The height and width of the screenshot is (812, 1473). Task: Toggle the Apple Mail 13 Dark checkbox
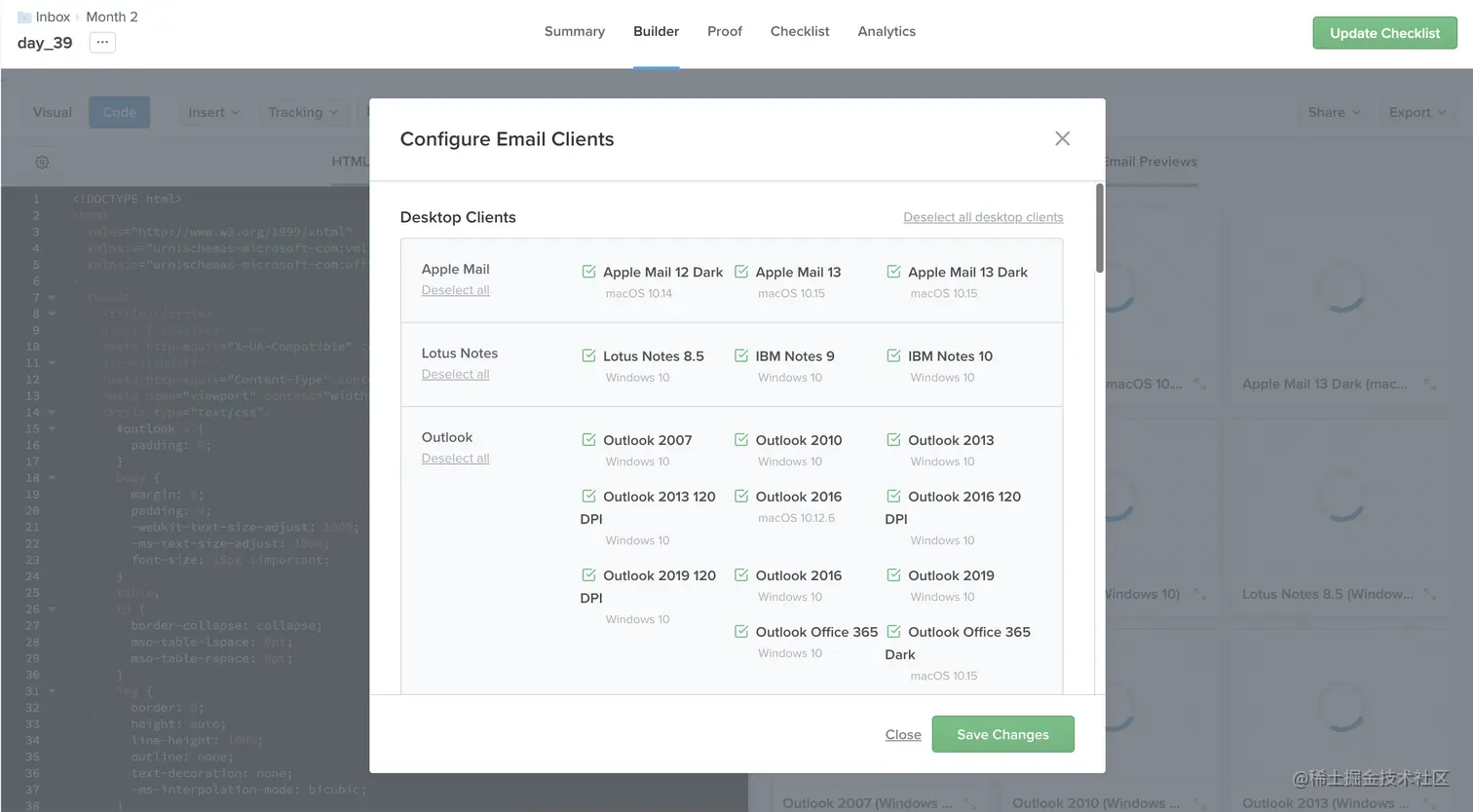pos(893,272)
